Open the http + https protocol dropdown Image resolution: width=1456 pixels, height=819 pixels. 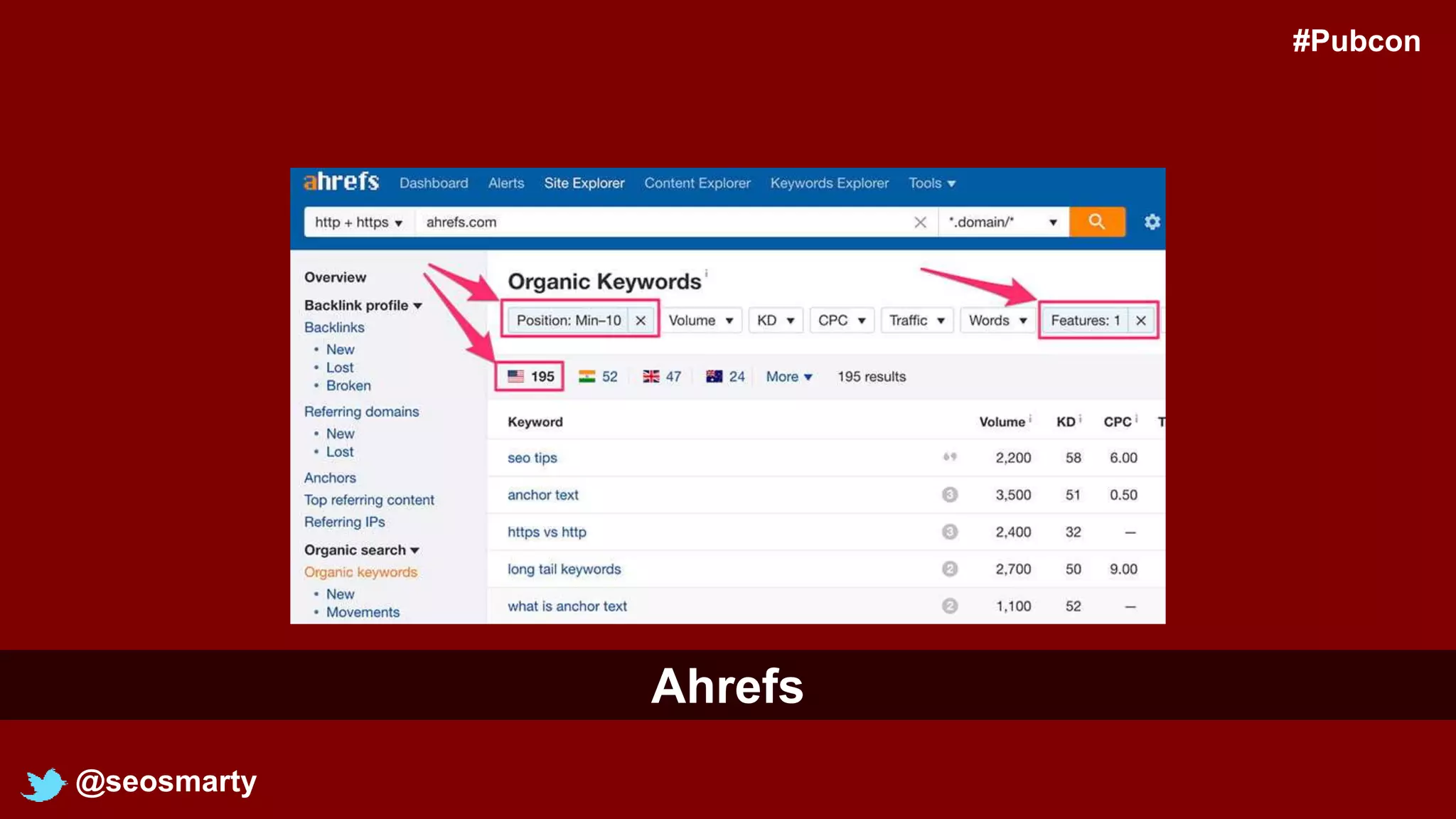click(358, 223)
